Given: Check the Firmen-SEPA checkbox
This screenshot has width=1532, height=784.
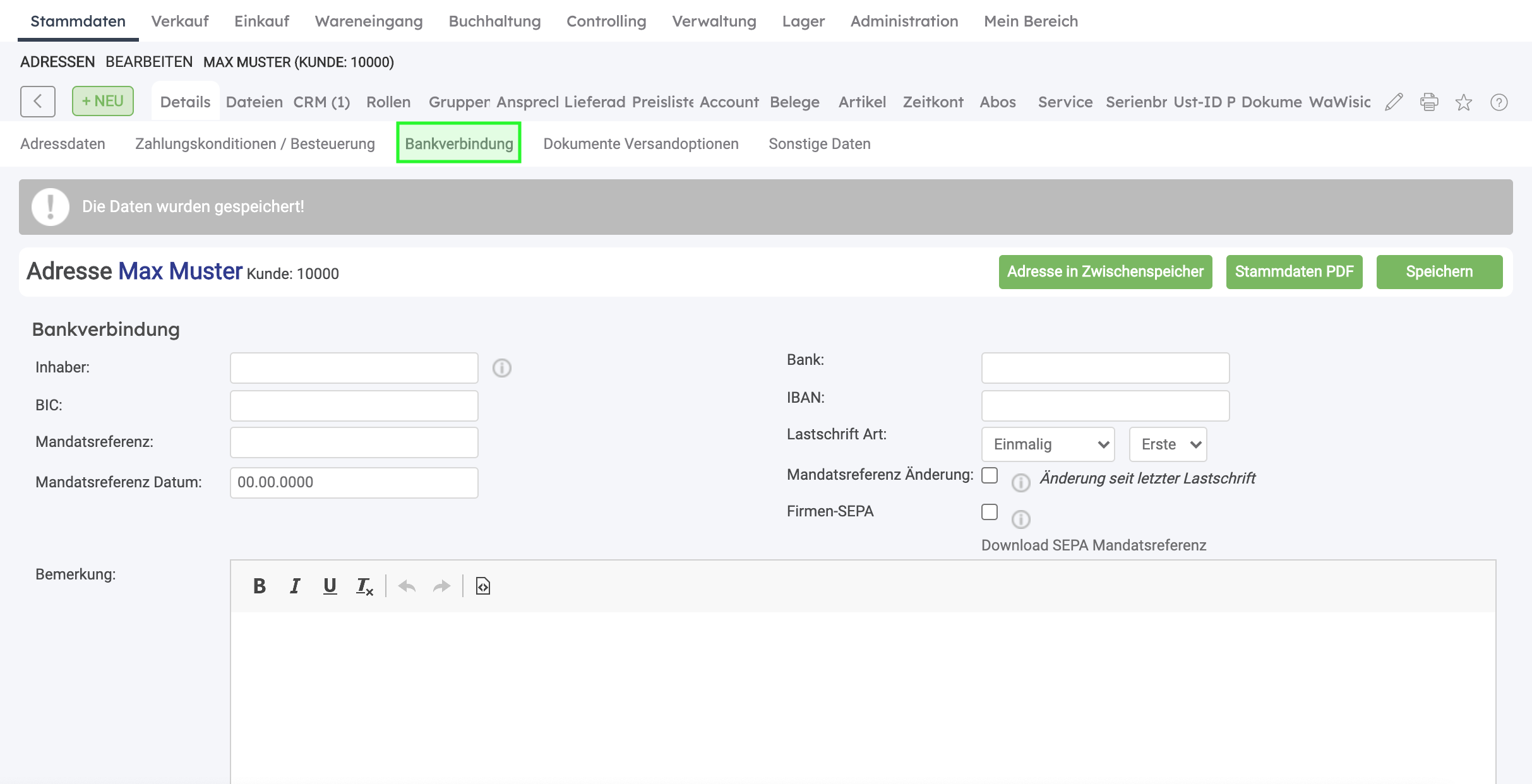Looking at the screenshot, I should (x=990, y=512).
